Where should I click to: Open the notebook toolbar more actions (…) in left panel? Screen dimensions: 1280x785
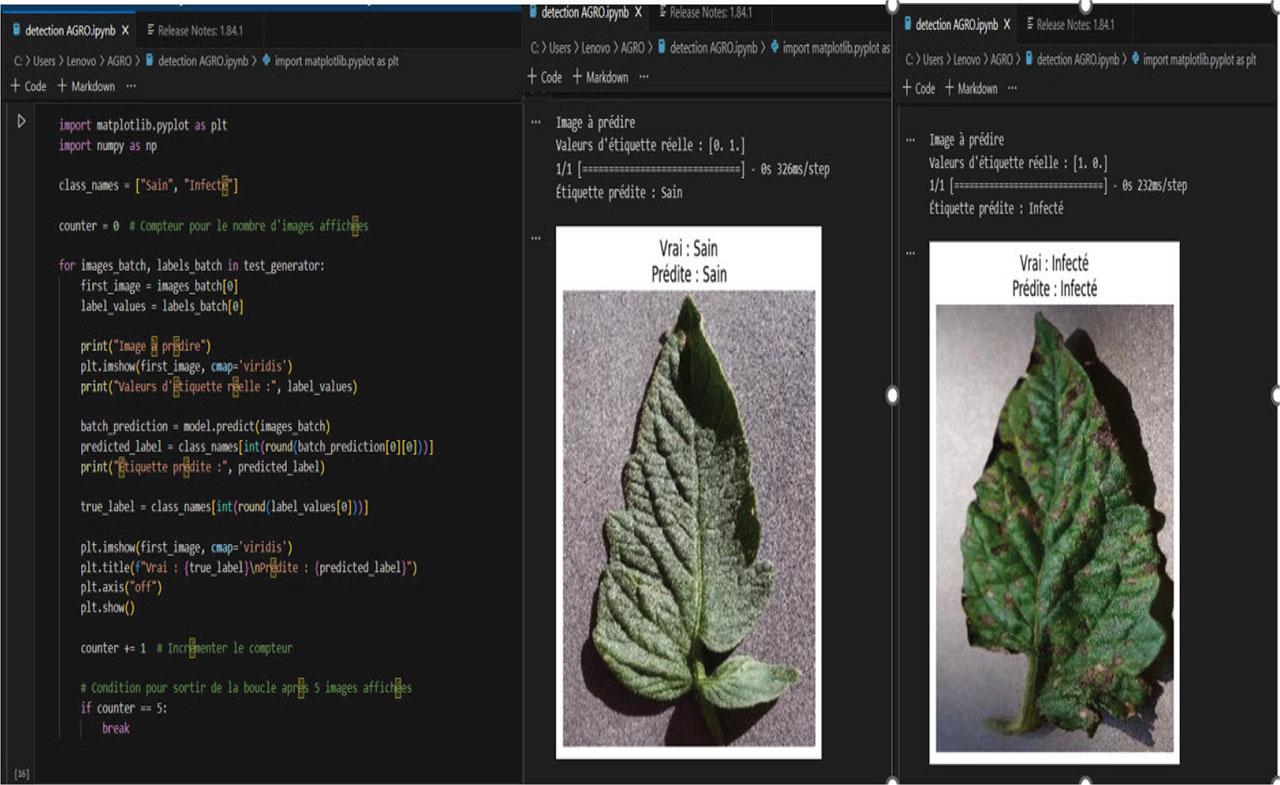[x=131, y=86]
